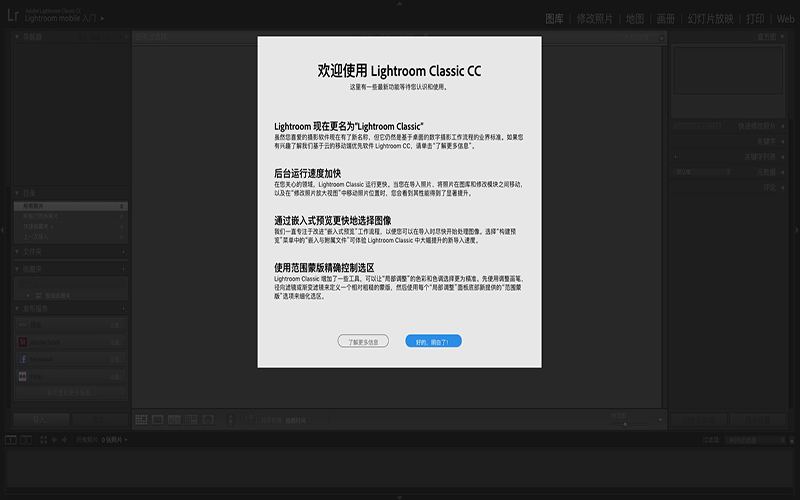This screenshot has height=500, width=800.
Task: Select 所有照片 in the catalog
Action: (x=70, y=206)
